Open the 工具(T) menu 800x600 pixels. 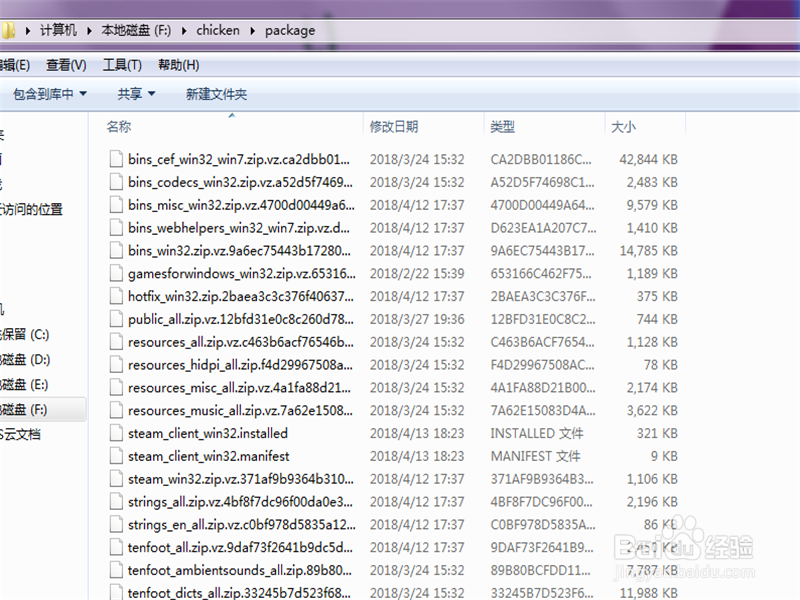coord(123,63)
